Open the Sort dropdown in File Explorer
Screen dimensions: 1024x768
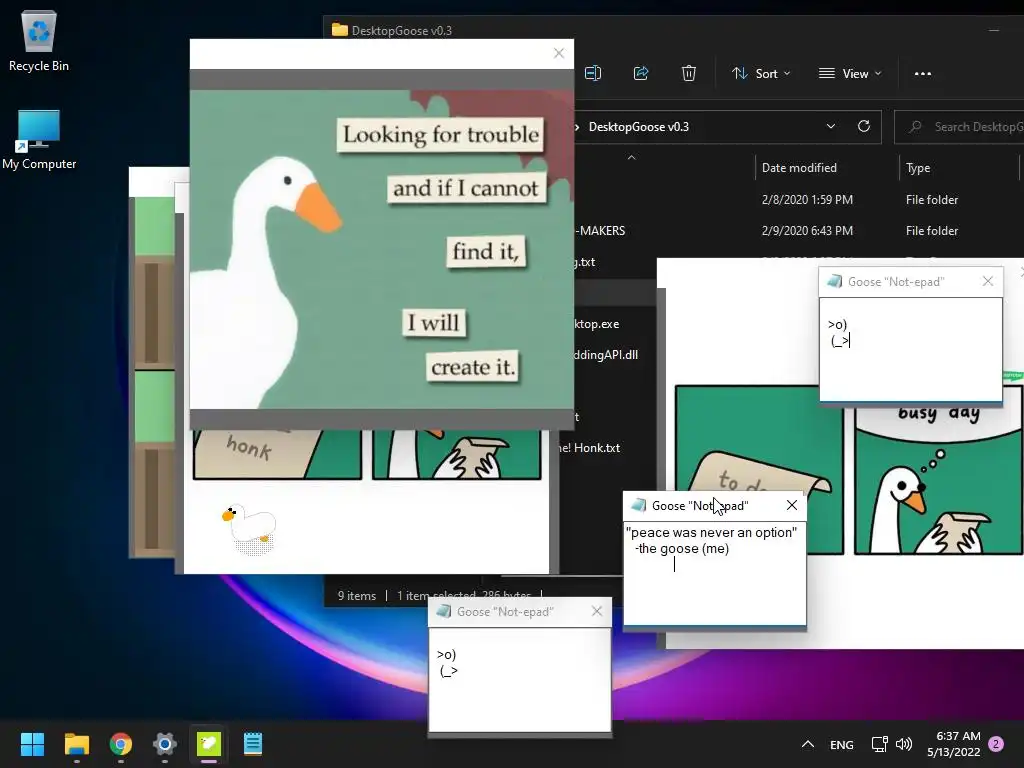click(761, 74)
